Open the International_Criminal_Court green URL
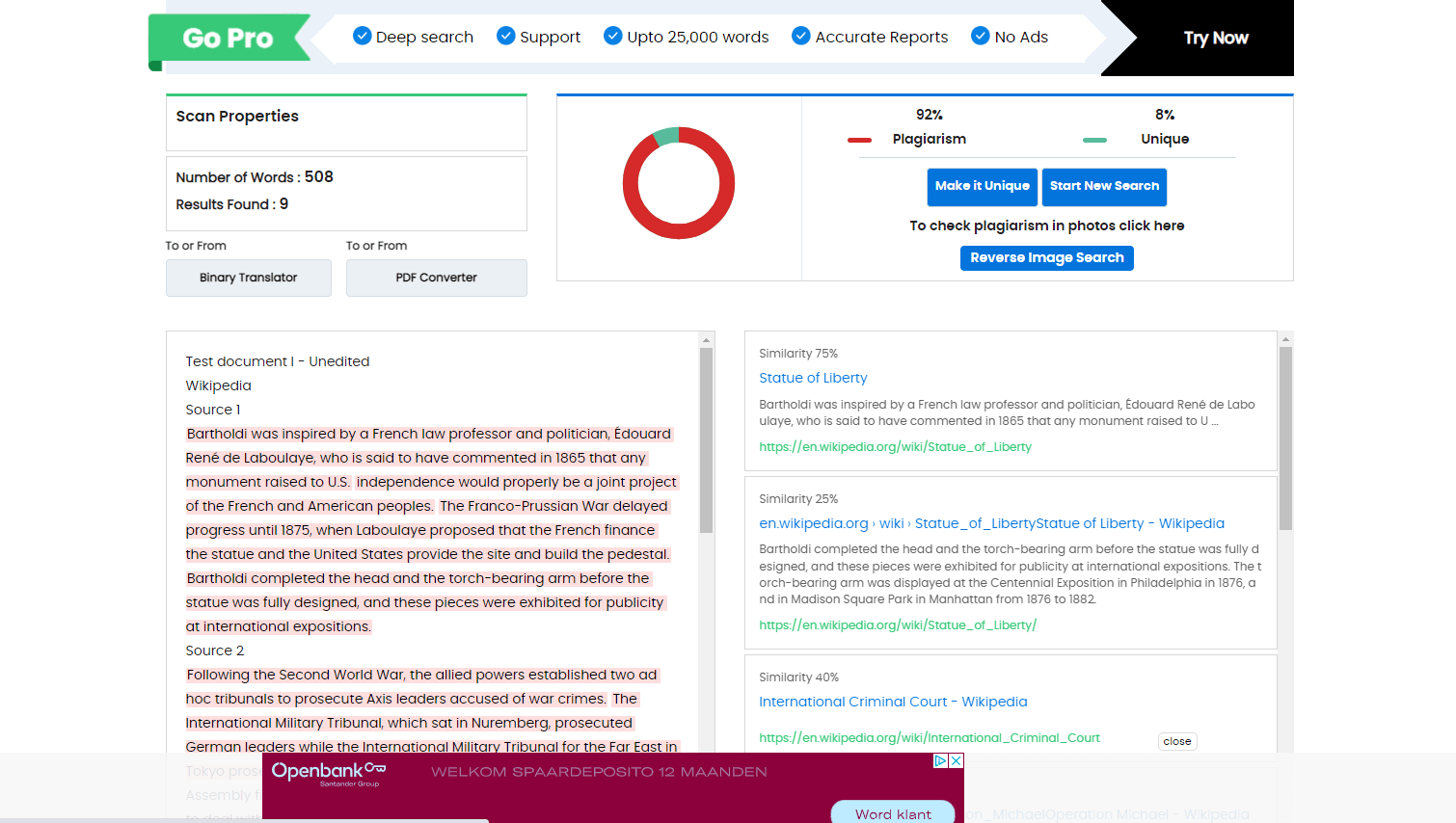The height and width of the screenshot is (823, 1456). click(x=930, y=738)
